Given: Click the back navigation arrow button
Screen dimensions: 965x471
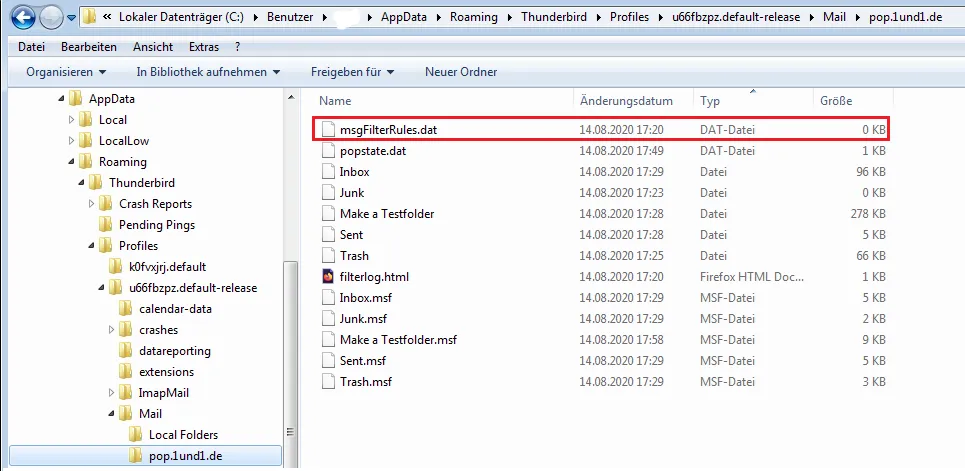Looking at the screenshot, I should click(x=23, y=17).
